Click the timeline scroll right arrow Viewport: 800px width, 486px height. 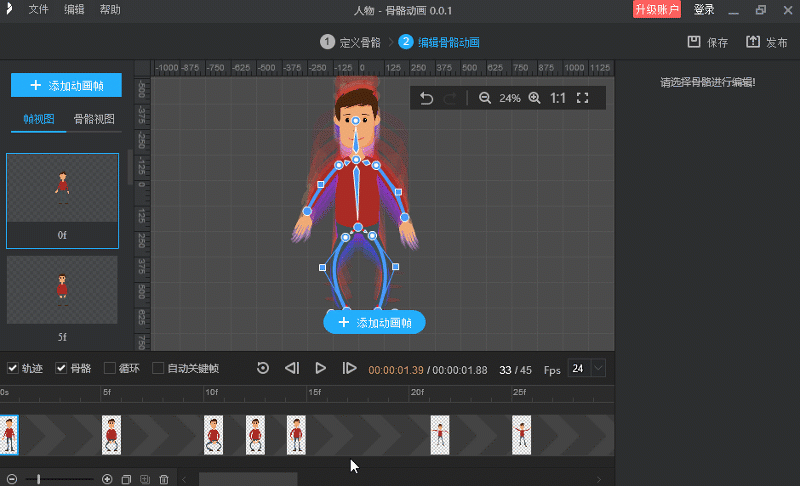tap(599, 479)
